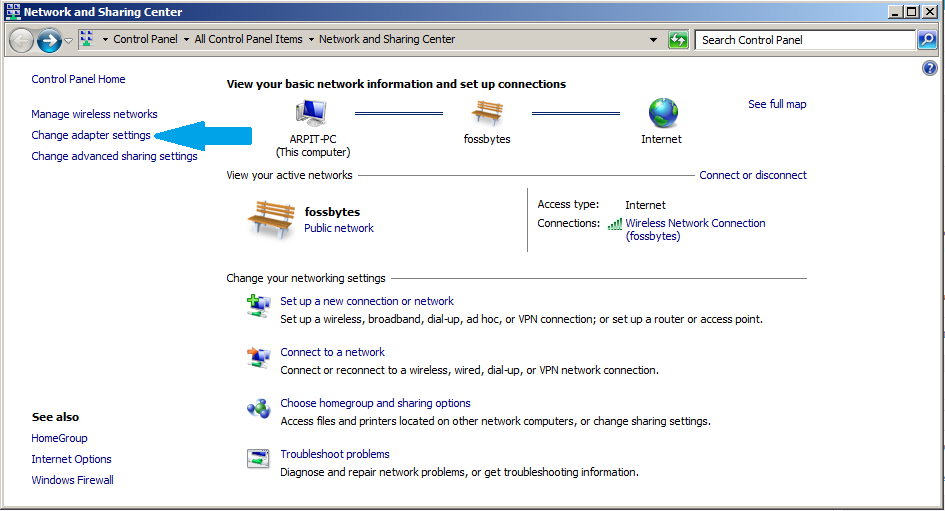This screenshot has width=945, height=511.
Task: Click the help question mark icon
Action: click(929, 68)
